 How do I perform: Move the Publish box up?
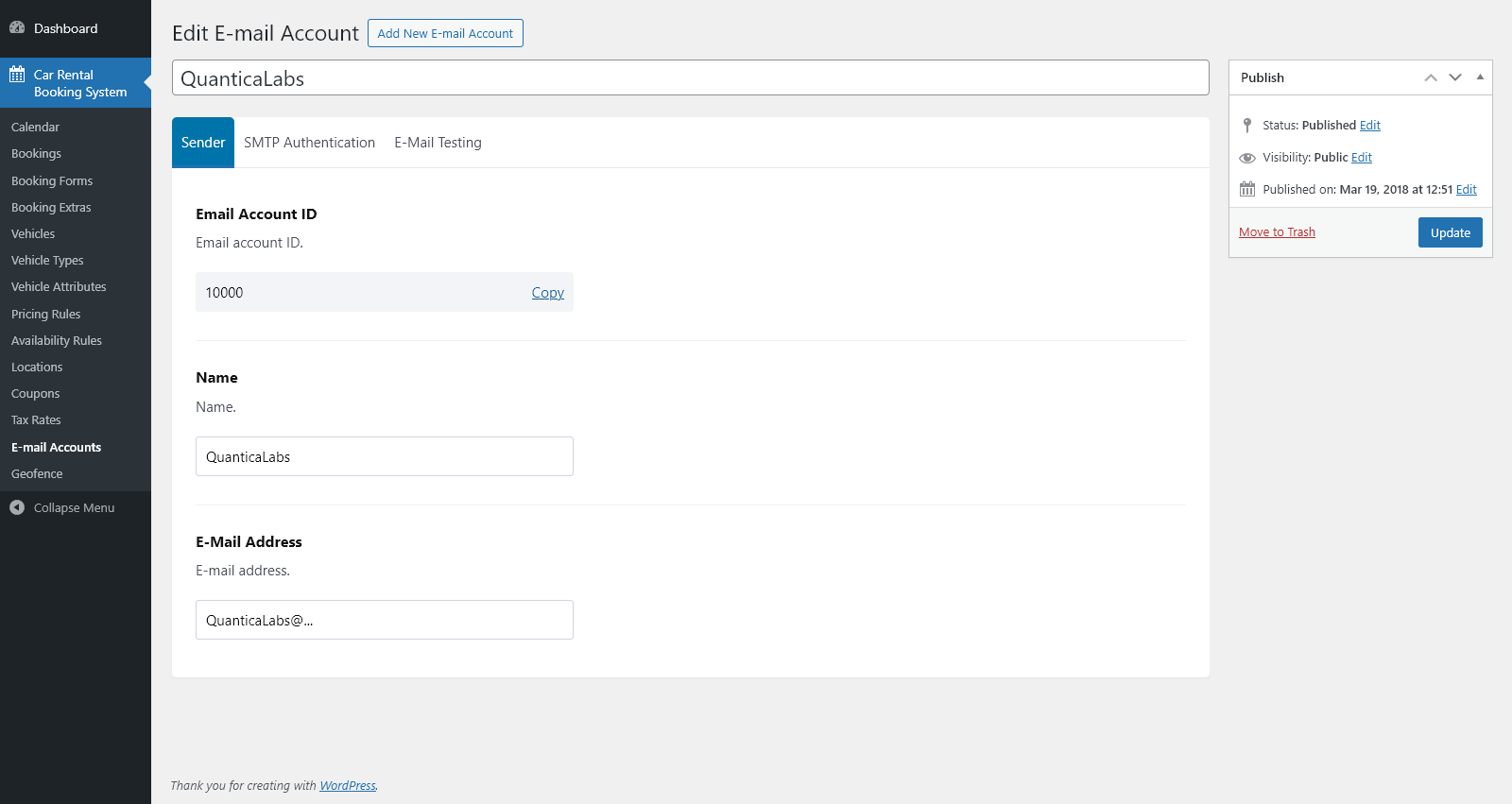[x=1431, y=77]
